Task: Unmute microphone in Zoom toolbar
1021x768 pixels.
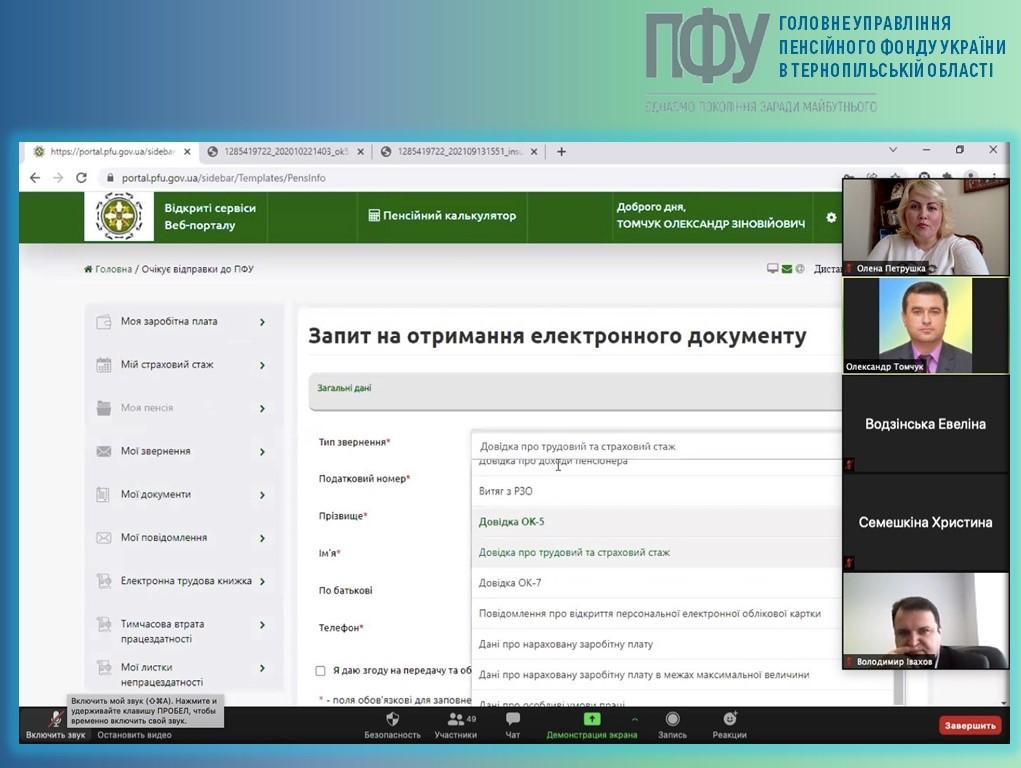Action: (x=55, y=725)
